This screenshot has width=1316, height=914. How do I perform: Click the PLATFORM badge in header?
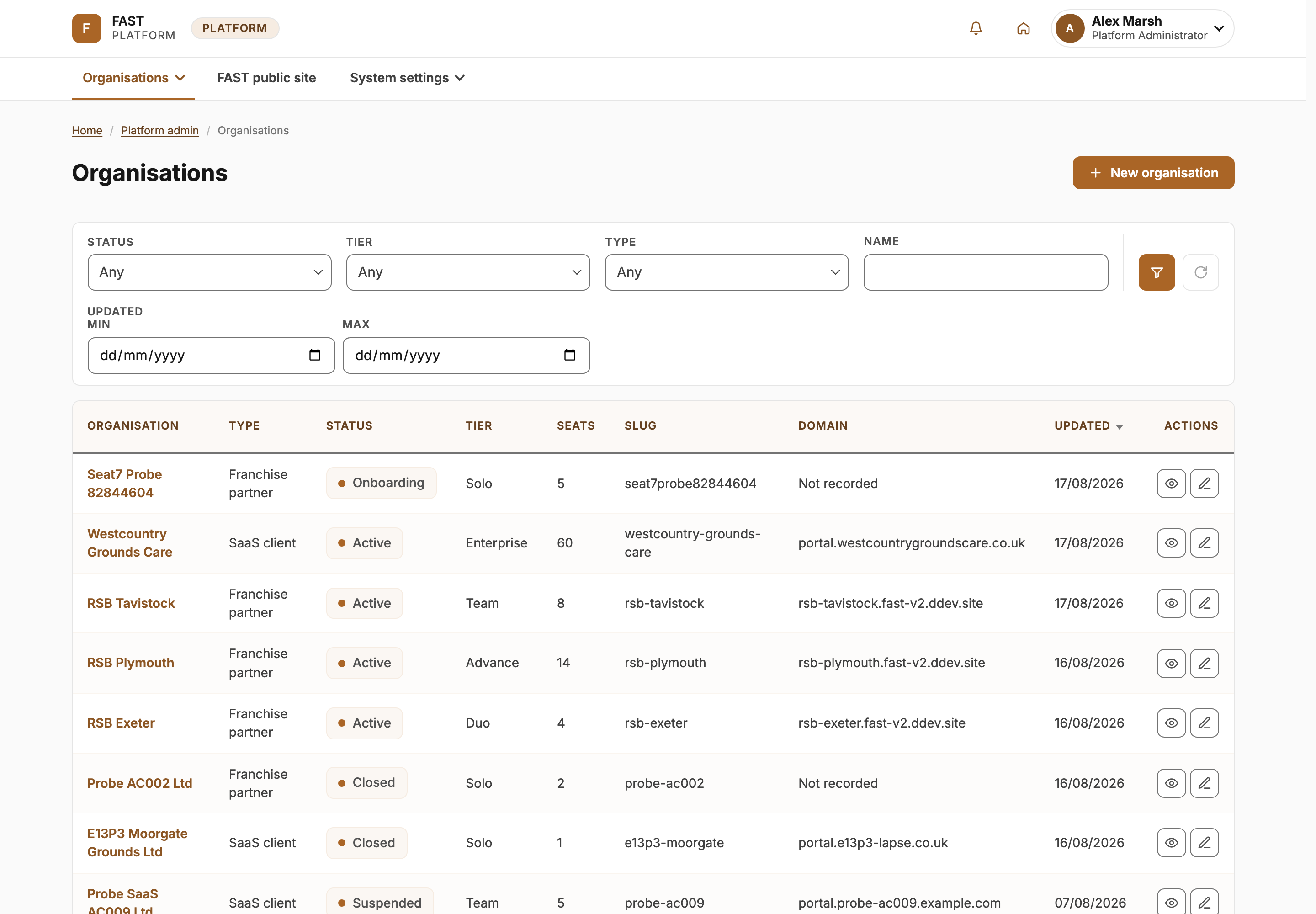(x=235, y=28)
